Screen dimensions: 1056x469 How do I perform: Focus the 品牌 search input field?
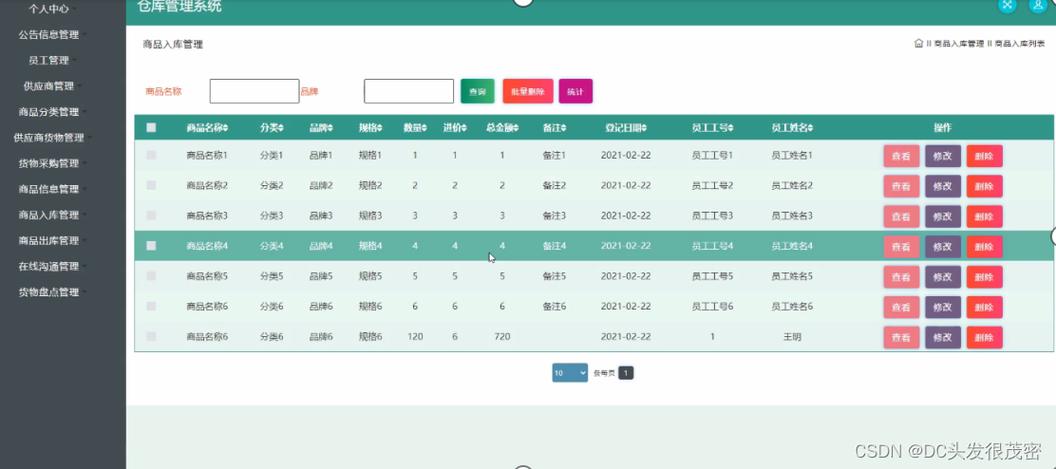(x=409, y=91)
